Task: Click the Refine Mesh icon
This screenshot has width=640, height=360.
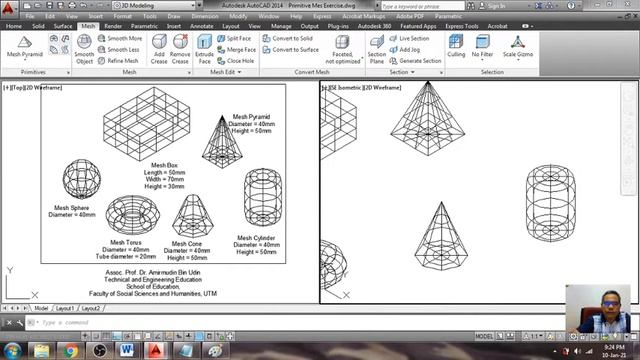Action: [x=102, y=60]
